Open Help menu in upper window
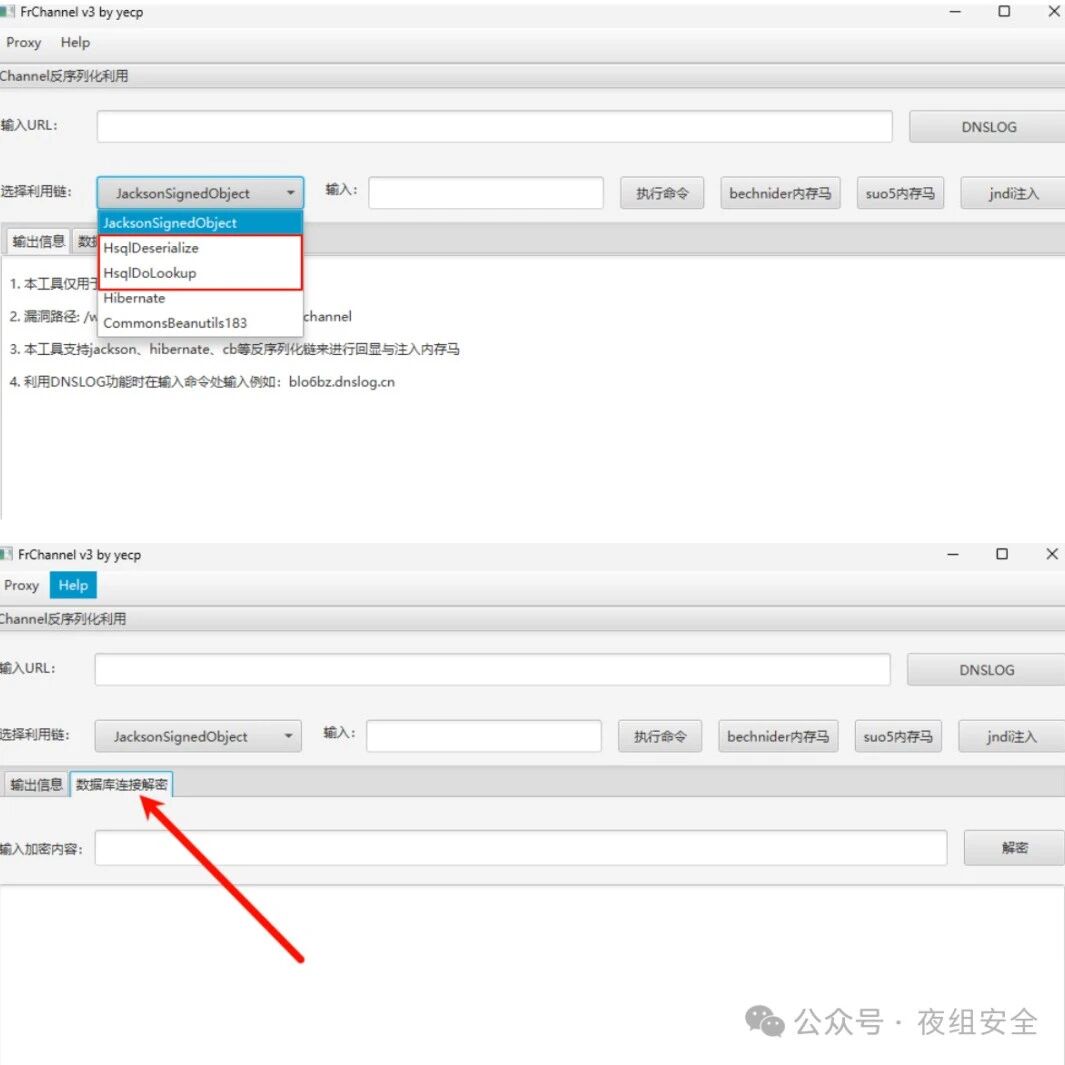Image resolution: width=1065 pixels, height=1065 pixels. point(75,43)
